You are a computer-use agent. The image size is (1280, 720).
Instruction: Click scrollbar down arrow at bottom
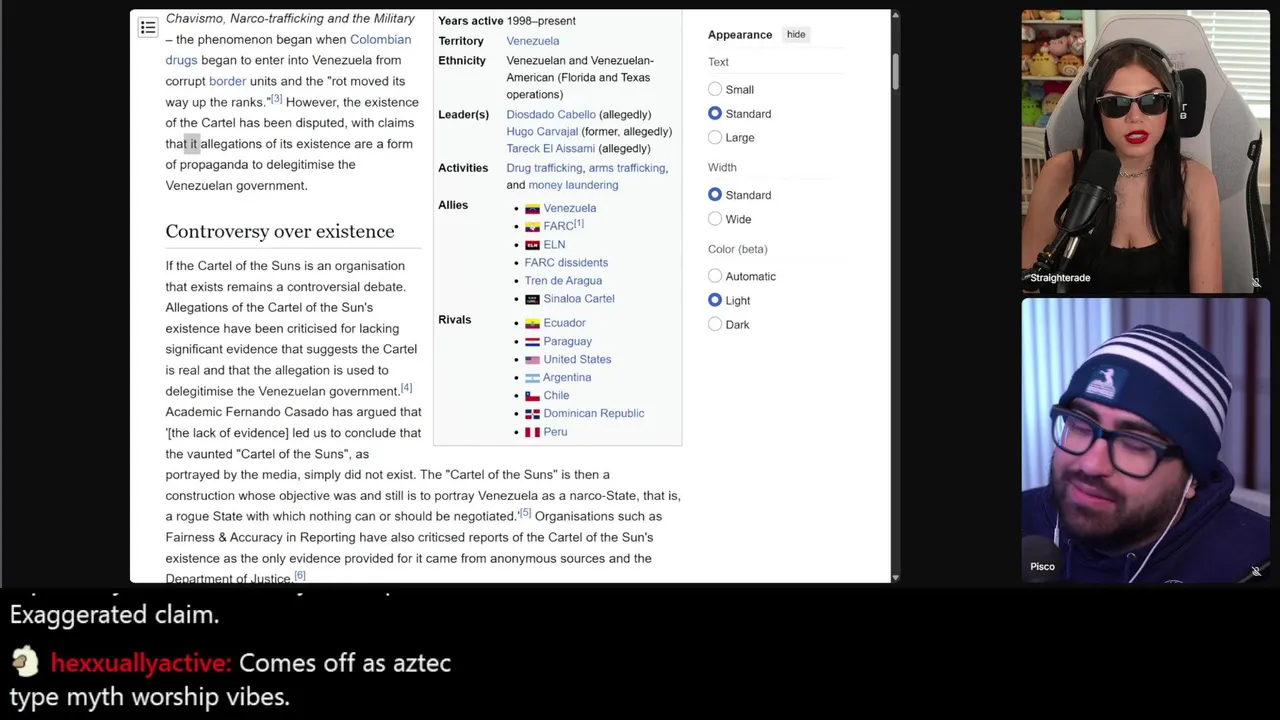point(895,577)
